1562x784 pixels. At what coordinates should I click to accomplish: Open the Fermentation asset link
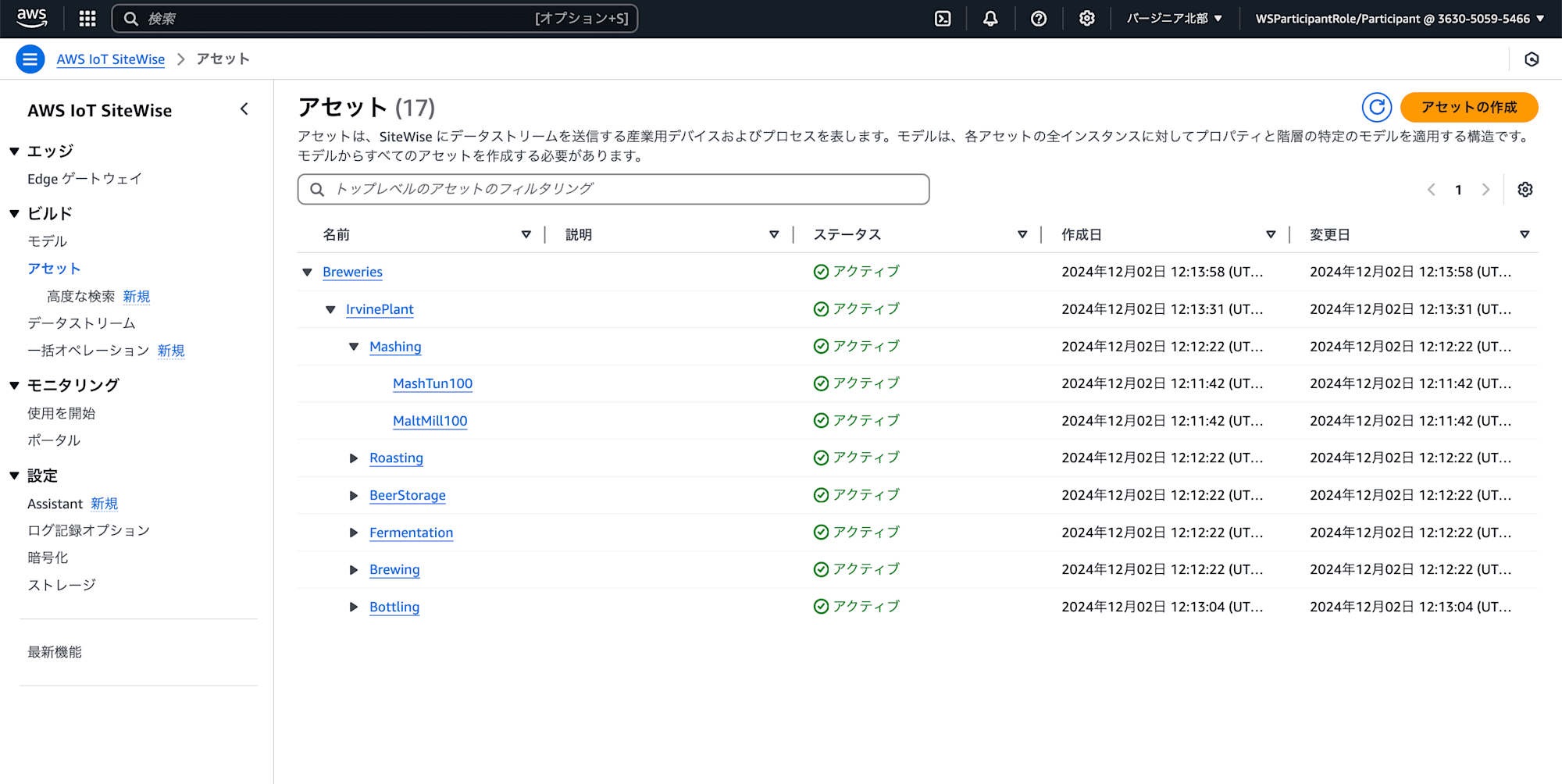[x=412, y=533]
